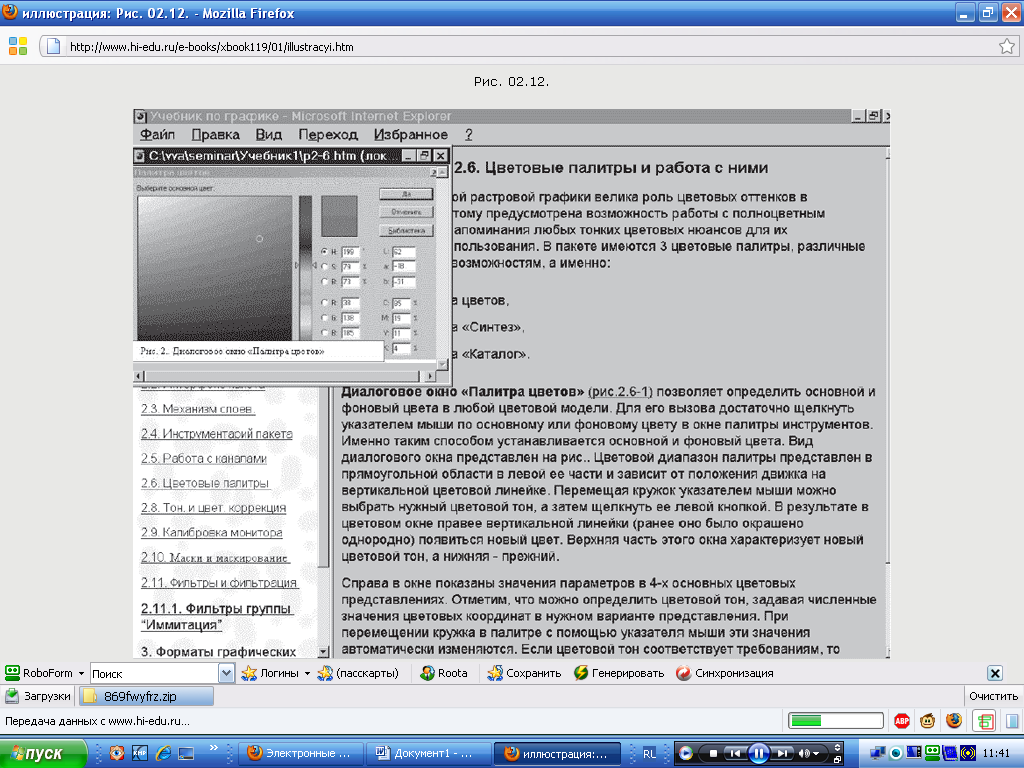The height and width of the screenshot is (768, 1024).
Task: Launch the eye icon in Quick Launch
Action: (x=117, y=753)
